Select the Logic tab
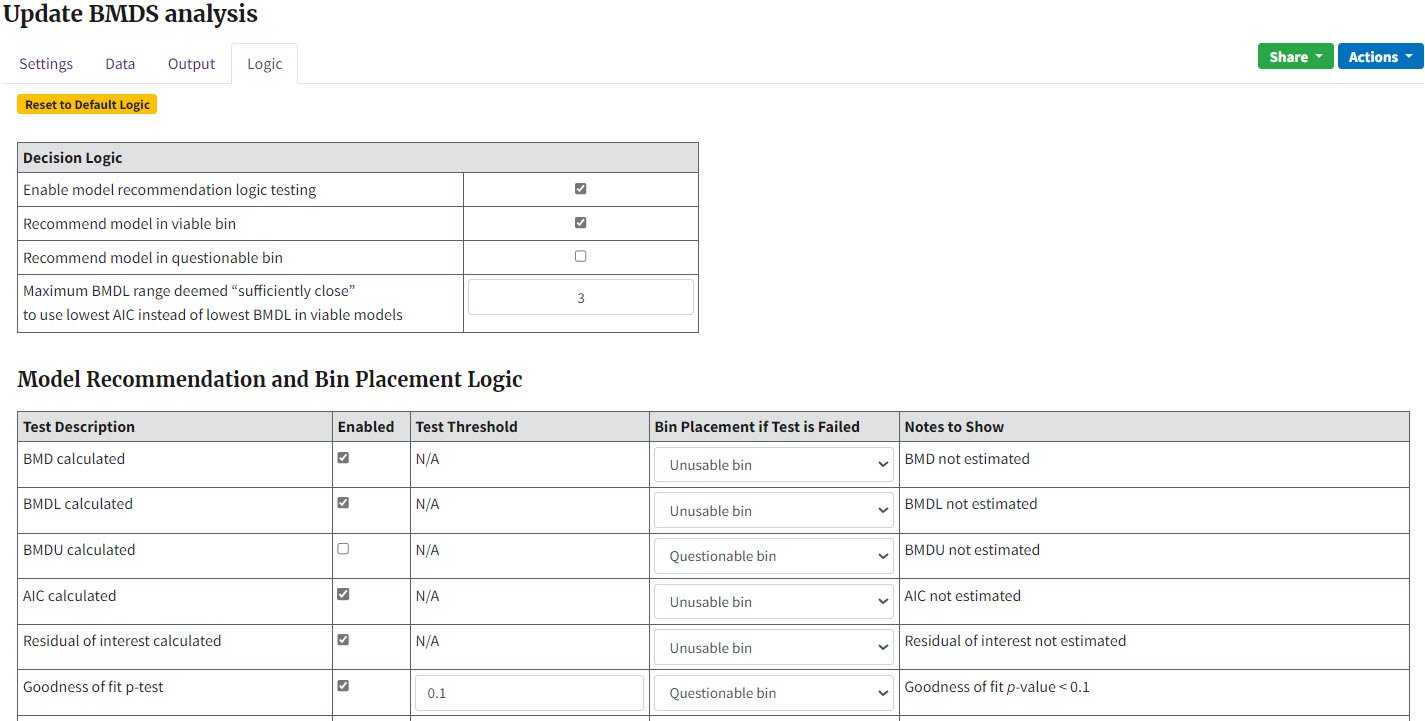1425x721 pixels. [263, 63]
